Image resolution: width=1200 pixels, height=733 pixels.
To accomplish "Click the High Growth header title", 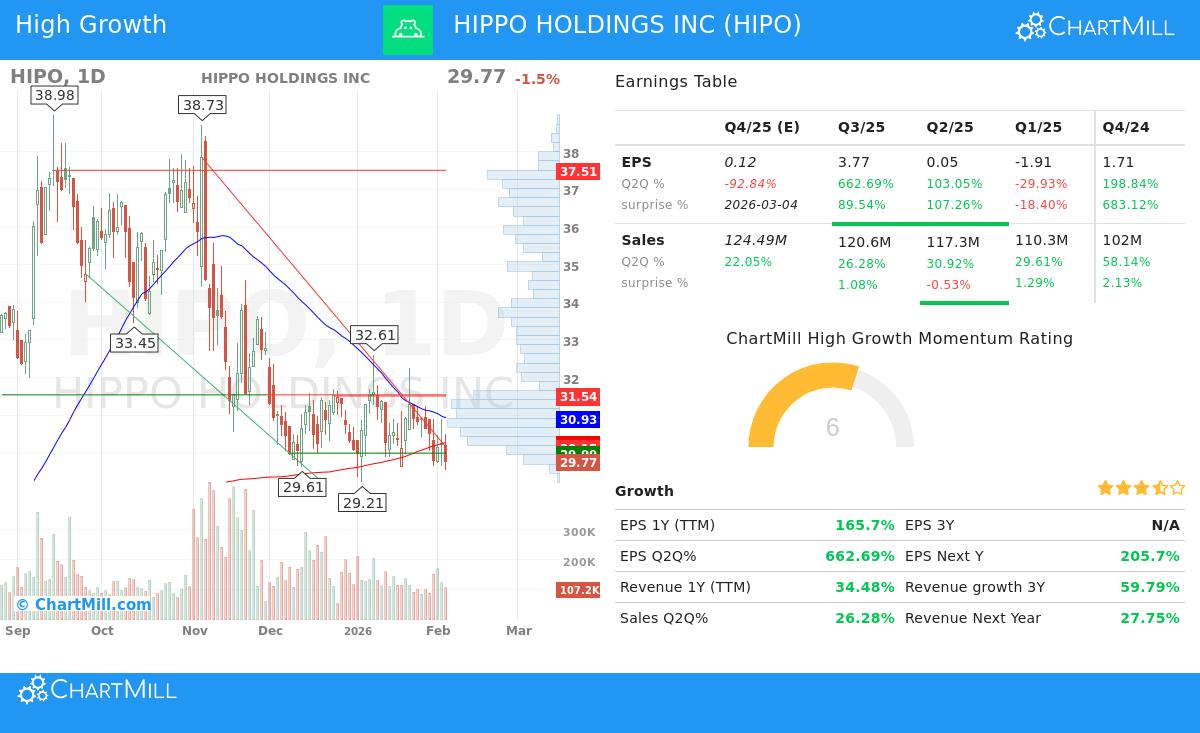I will [91, 24].
